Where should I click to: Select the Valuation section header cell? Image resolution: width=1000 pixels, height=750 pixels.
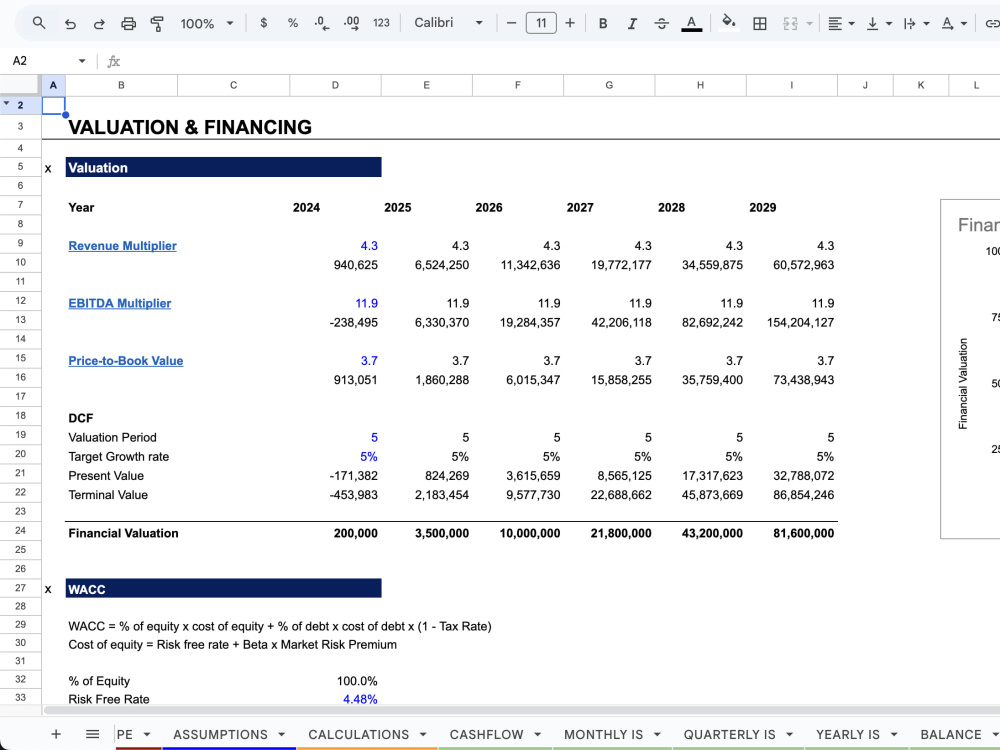pyautogui.click(x=223, y=167)
